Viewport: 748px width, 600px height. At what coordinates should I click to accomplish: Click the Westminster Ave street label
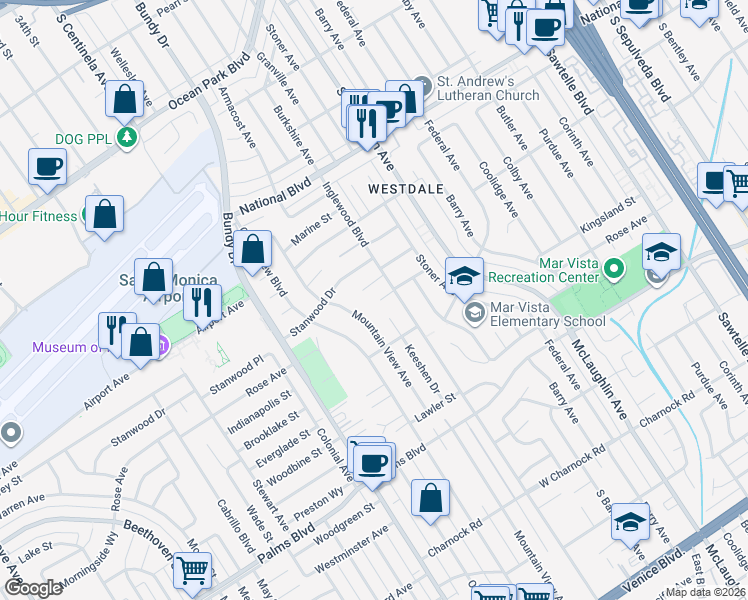point(352,549)
